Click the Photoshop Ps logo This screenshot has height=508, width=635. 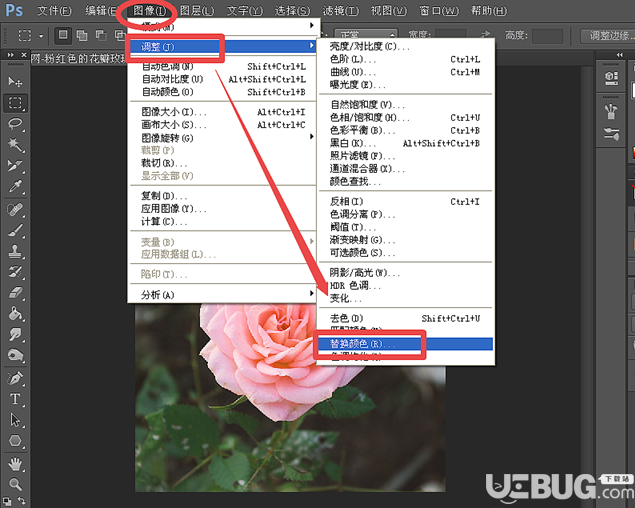14,10
